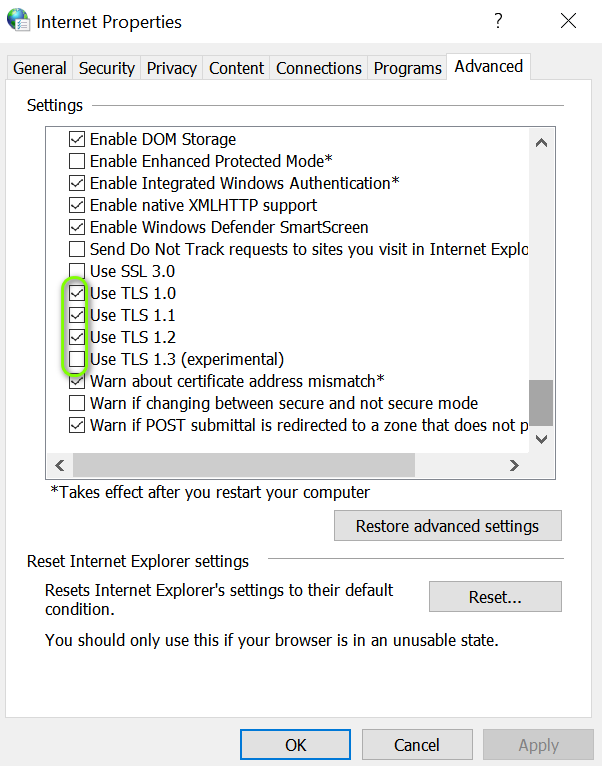Click the right horizontal scroll arrow

click(514, 465)
